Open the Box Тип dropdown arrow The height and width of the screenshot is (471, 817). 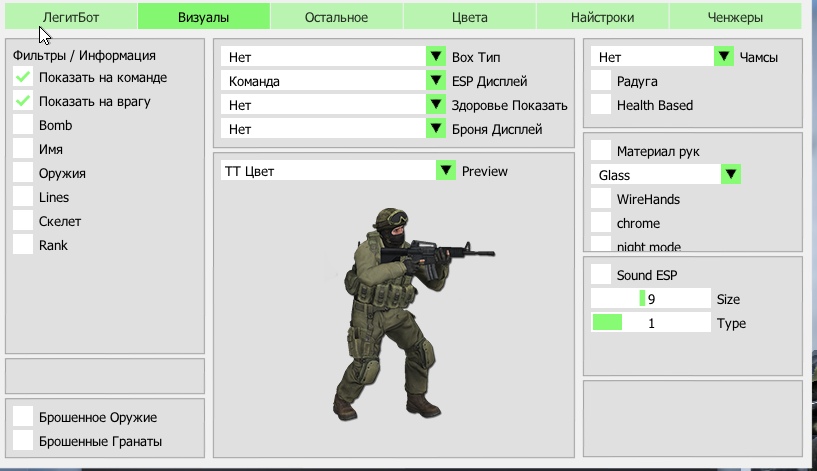tap(436, 56)
